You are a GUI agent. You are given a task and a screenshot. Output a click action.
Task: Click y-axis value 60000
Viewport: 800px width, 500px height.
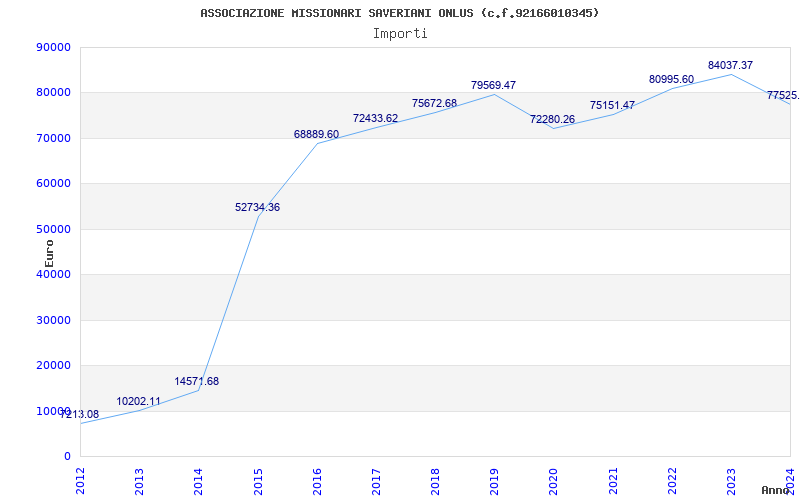(x=53, y=184)
